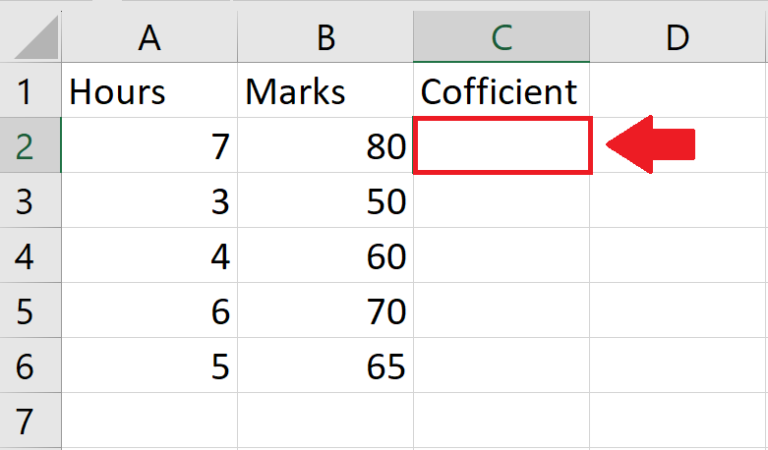Select row 4 header
The width and height of the screenshot is (768, 450).
(x=26, y=257)
